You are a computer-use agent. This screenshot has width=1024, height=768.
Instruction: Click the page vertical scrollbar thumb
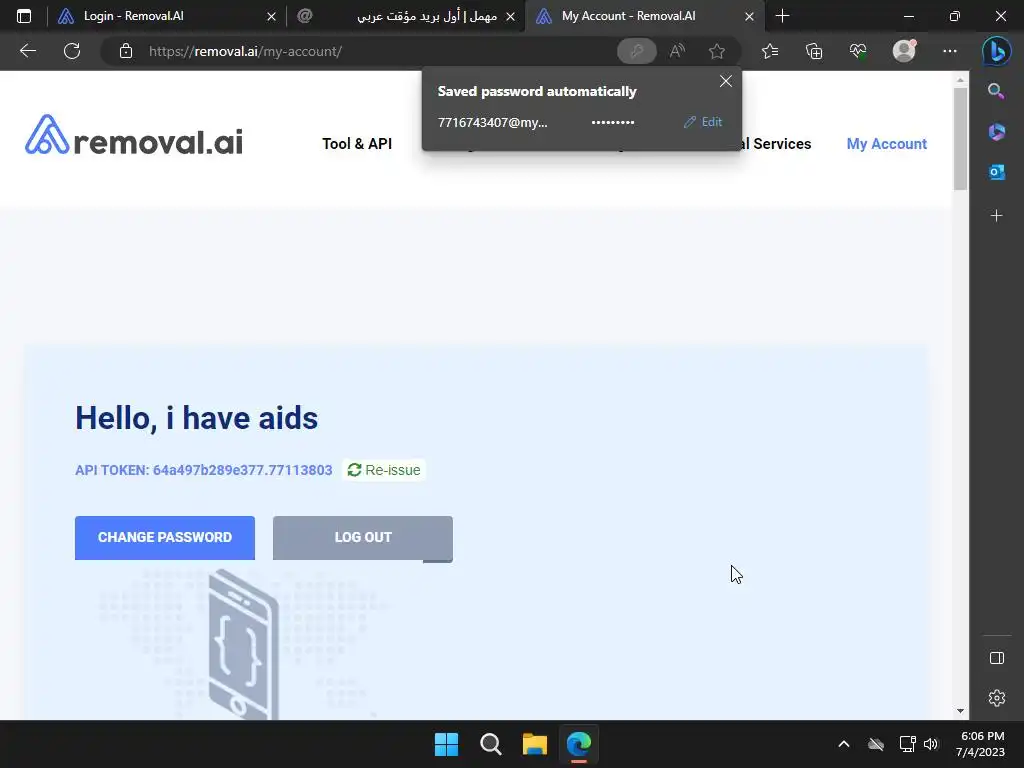959,138
